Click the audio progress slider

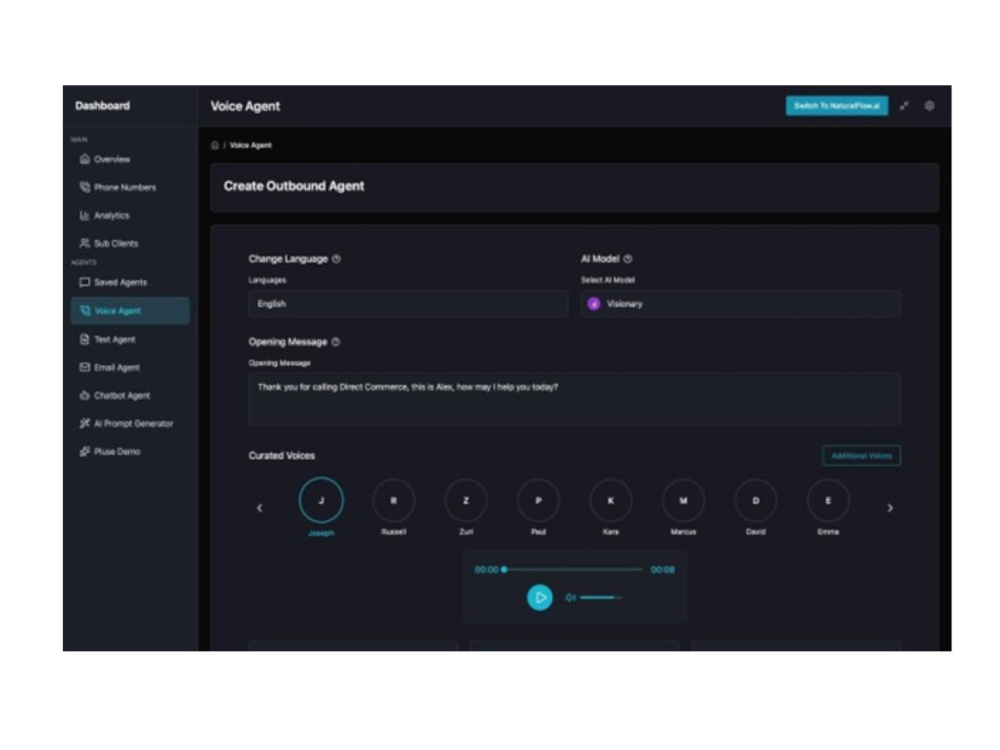(573, 570)
